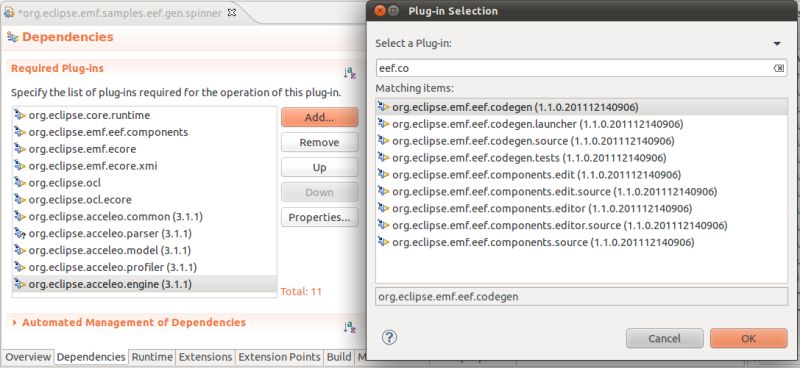Image resolution: width=800 pixels, height=368 pixels.
Task: Click the Remove button
Action: [319, 142]
